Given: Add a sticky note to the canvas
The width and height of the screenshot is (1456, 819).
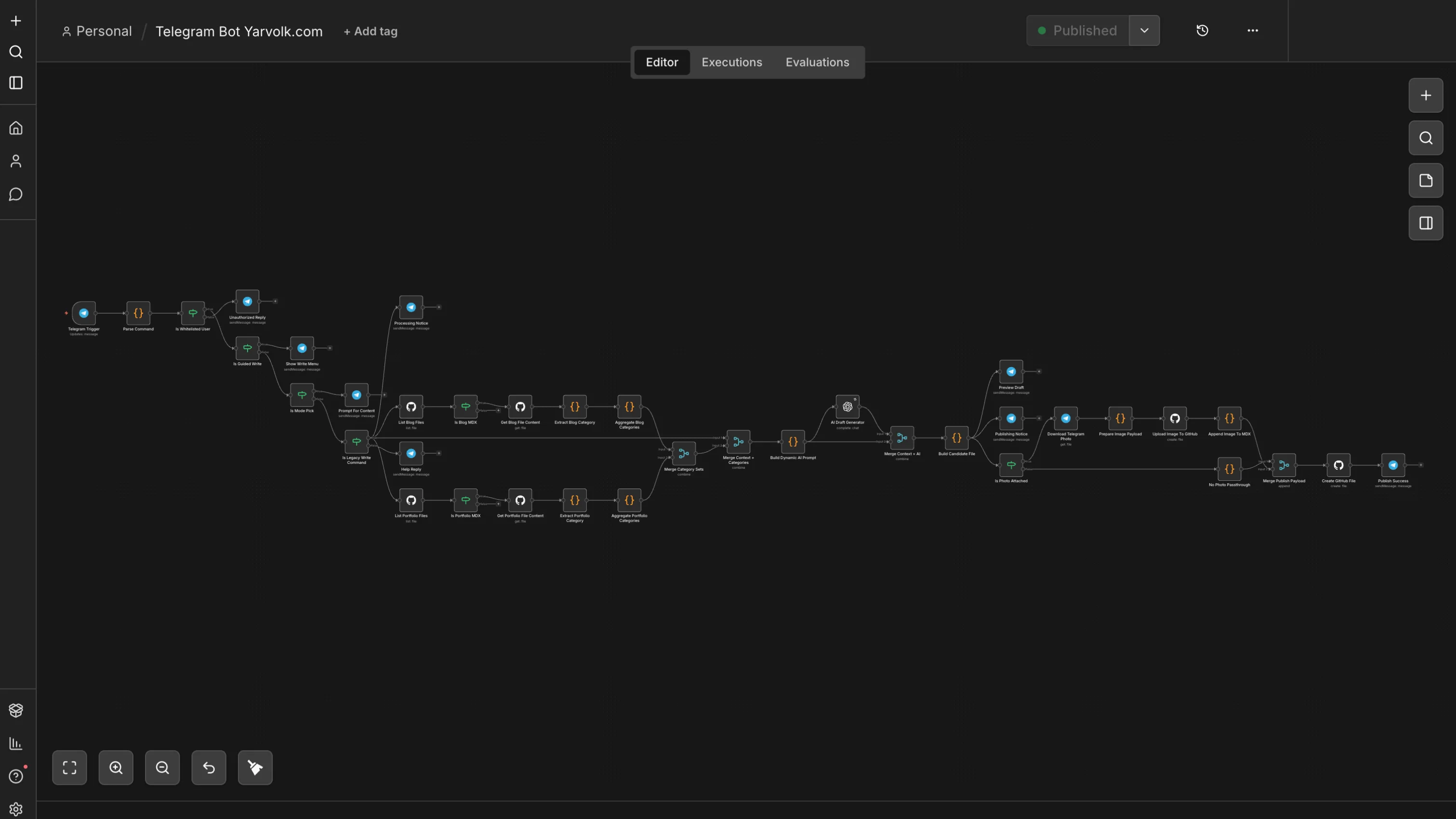Looking at the screenshot, I should click(1426, 181).
